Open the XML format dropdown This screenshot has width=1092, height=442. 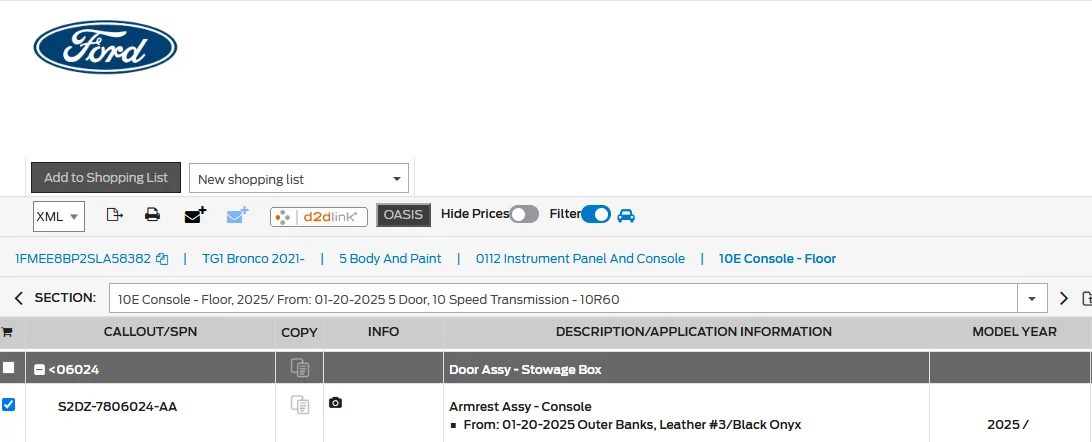coord(59,216)
